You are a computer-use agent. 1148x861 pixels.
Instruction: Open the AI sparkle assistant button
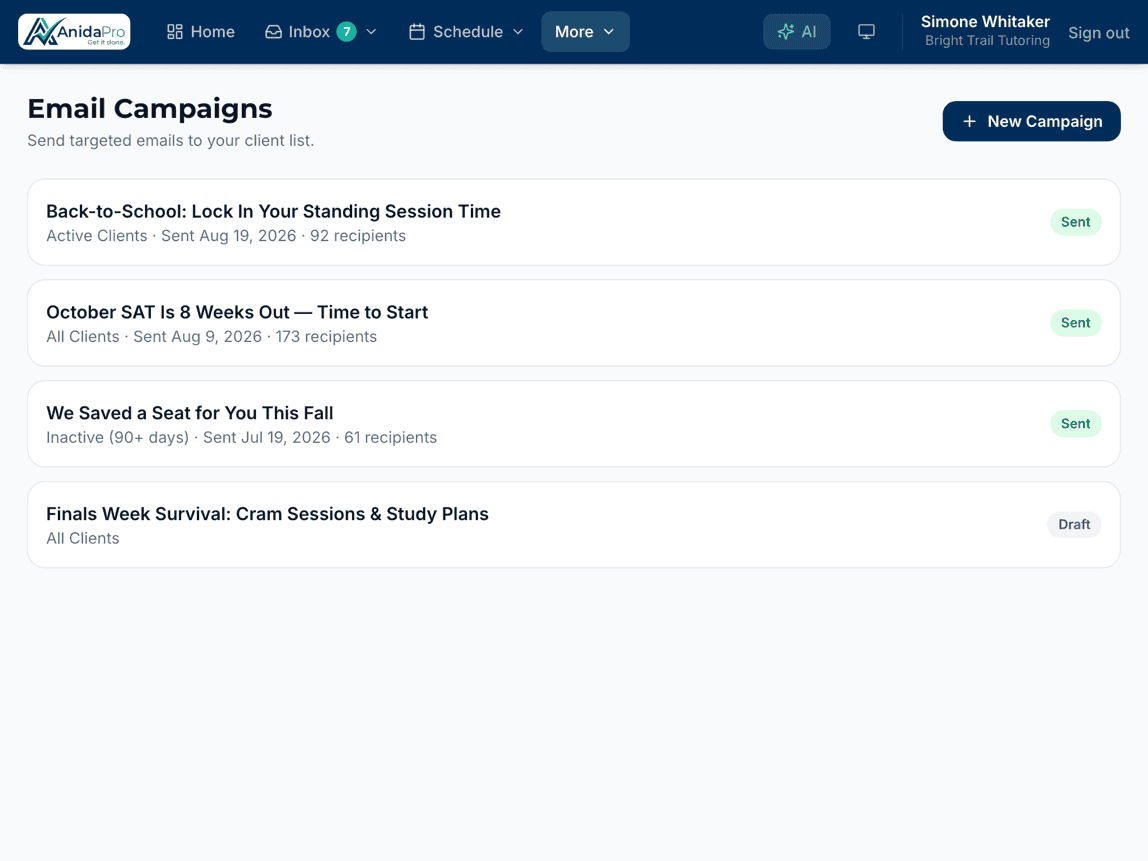point(797,31)
